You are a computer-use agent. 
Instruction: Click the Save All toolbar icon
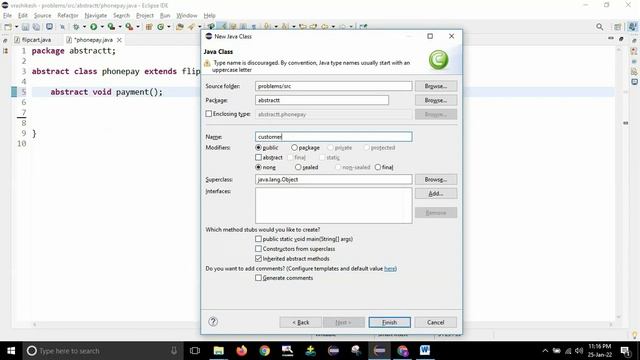pyautogui.click(x=36, y=27)
